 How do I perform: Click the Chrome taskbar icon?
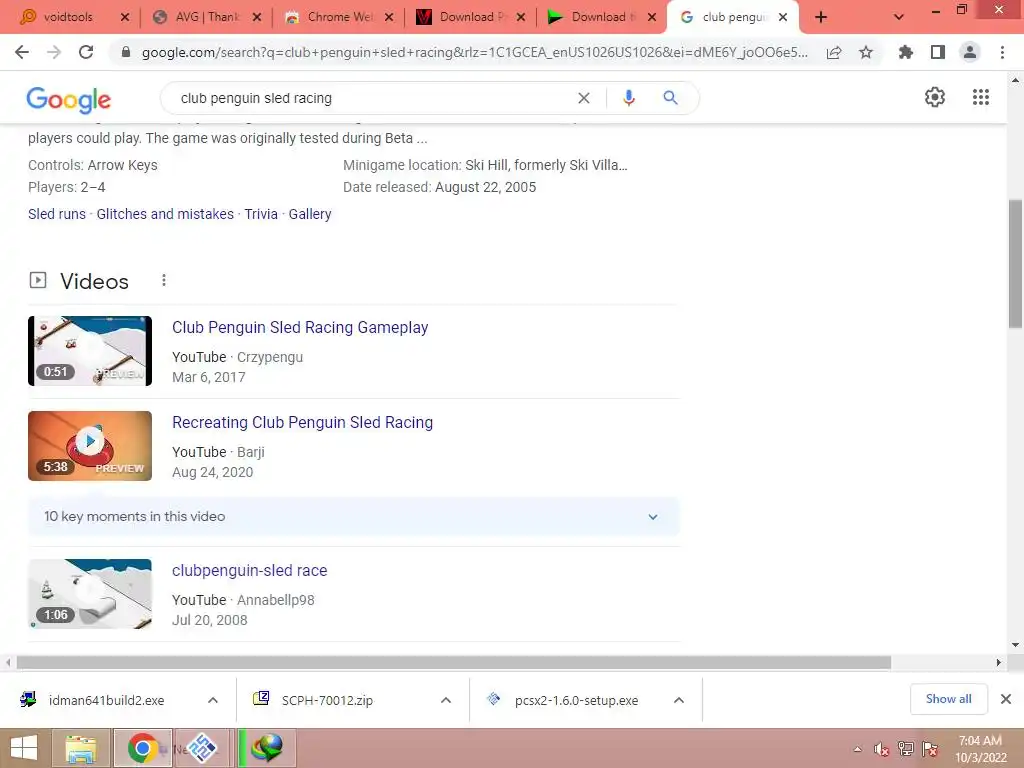point(142,748)
